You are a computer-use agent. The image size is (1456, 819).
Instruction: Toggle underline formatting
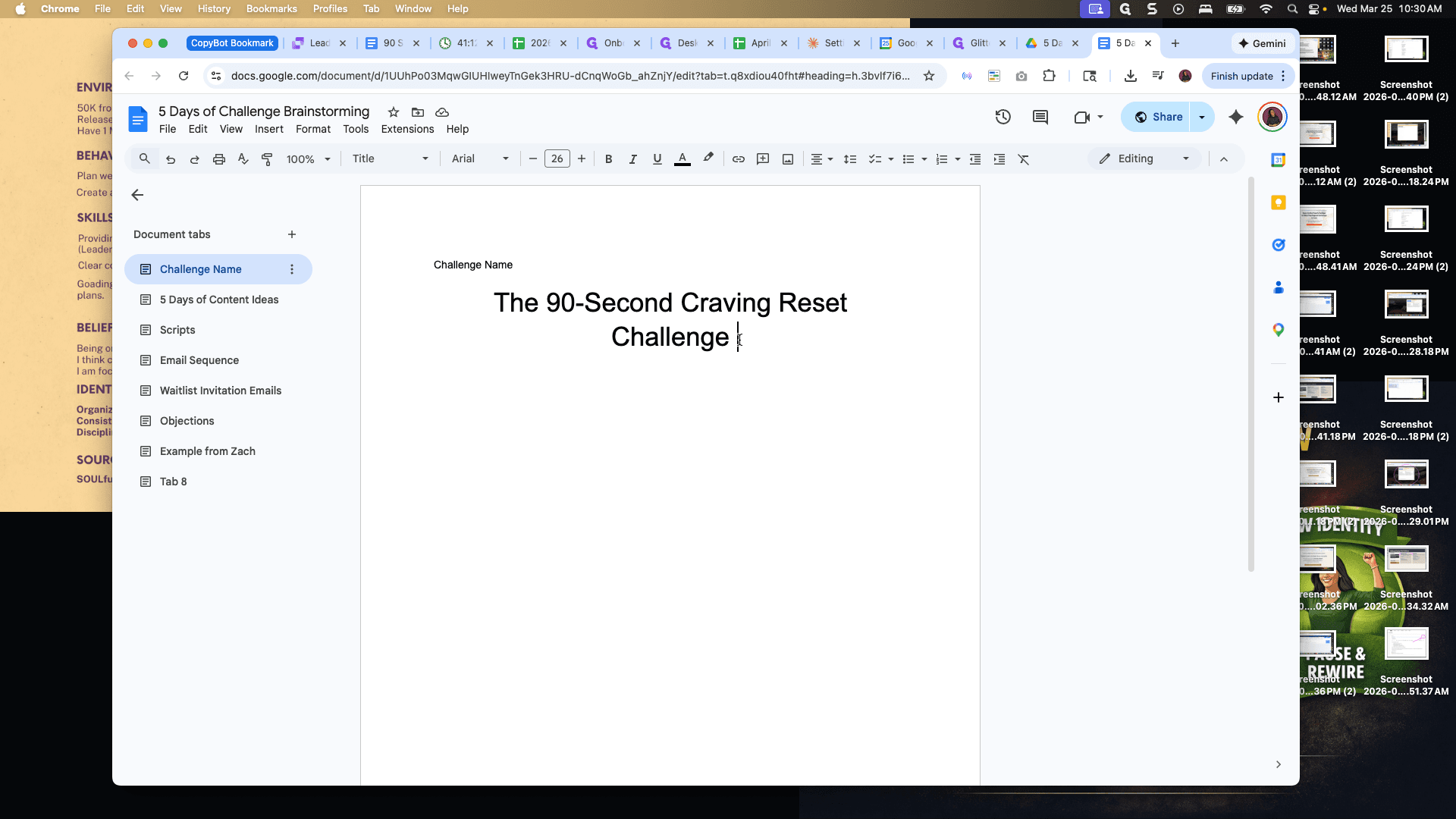point(657,159)
